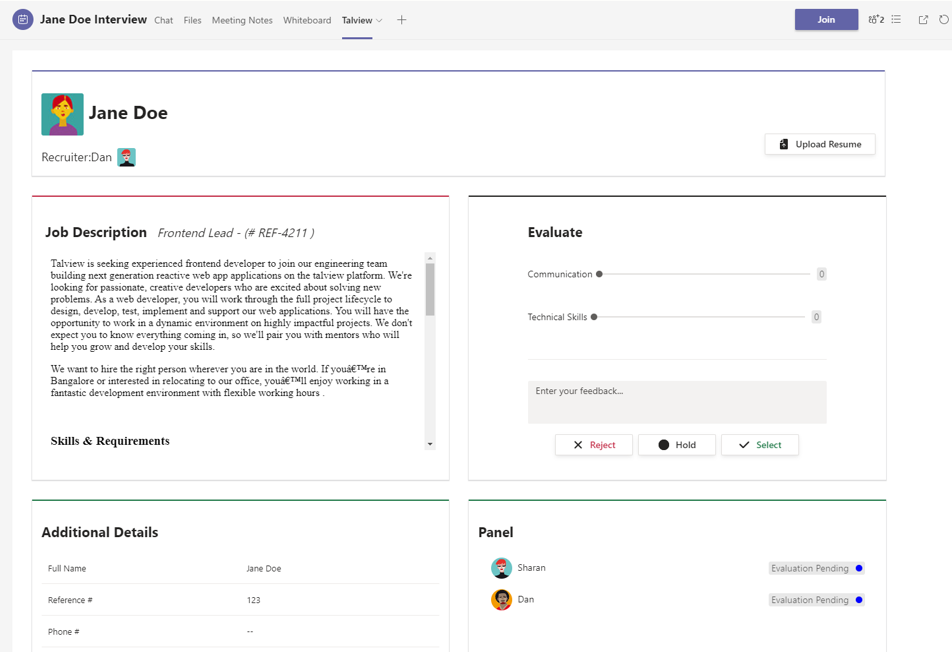Click the Upload Resume button
The image size is (952, 652).
(x=820, y=144)
